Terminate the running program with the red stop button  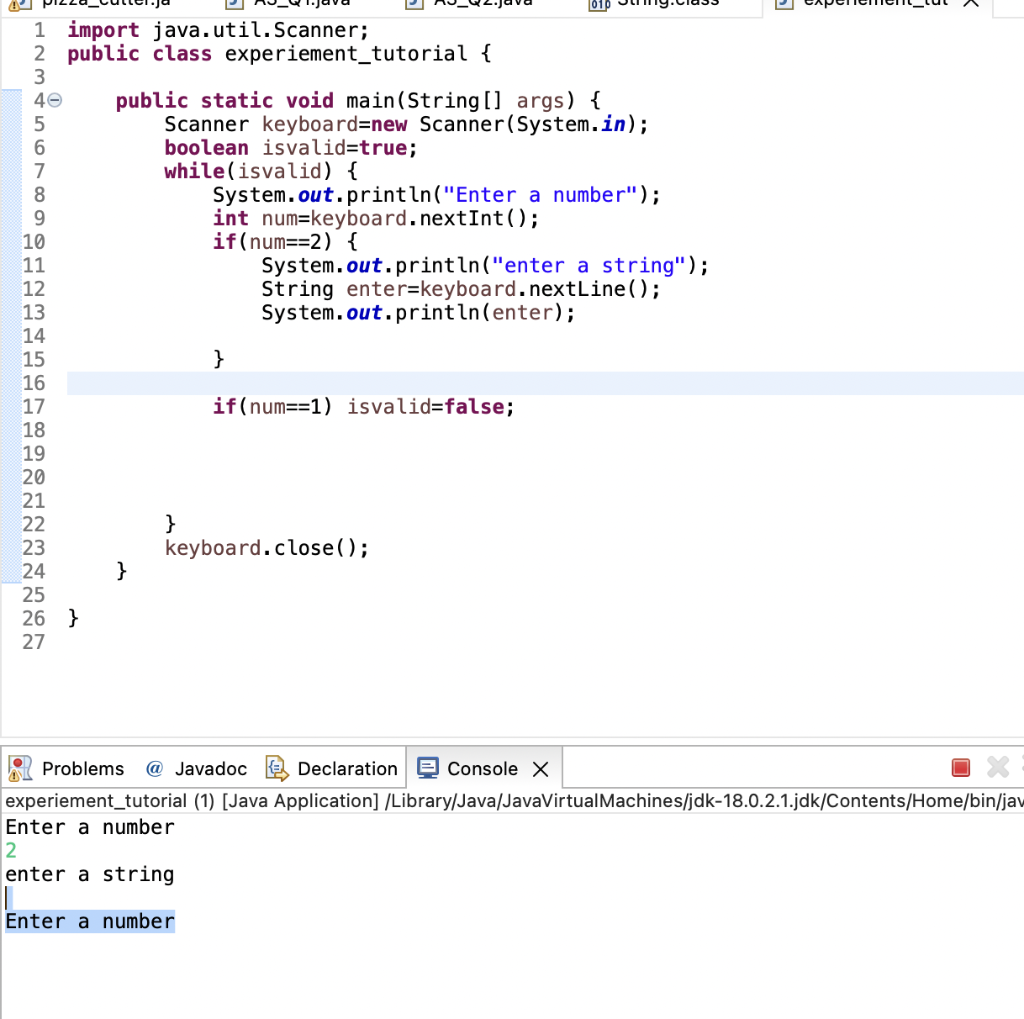961,768
